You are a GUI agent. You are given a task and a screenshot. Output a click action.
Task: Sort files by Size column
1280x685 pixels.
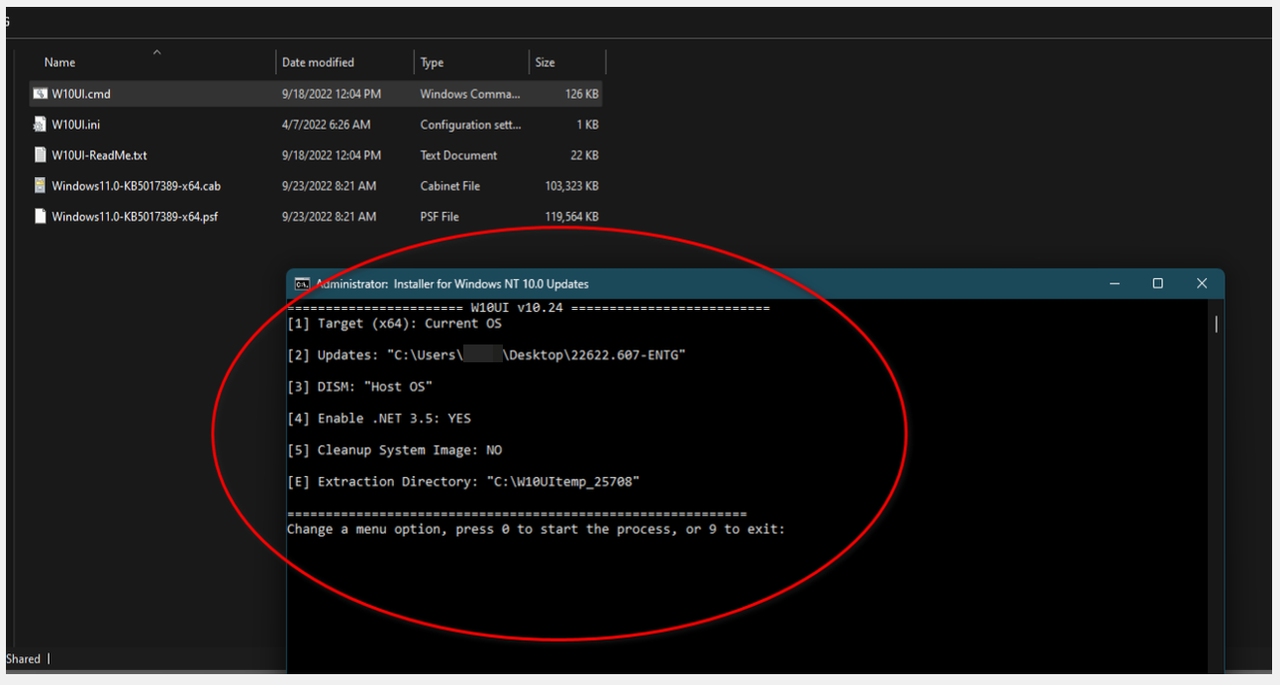click(545, 62)
